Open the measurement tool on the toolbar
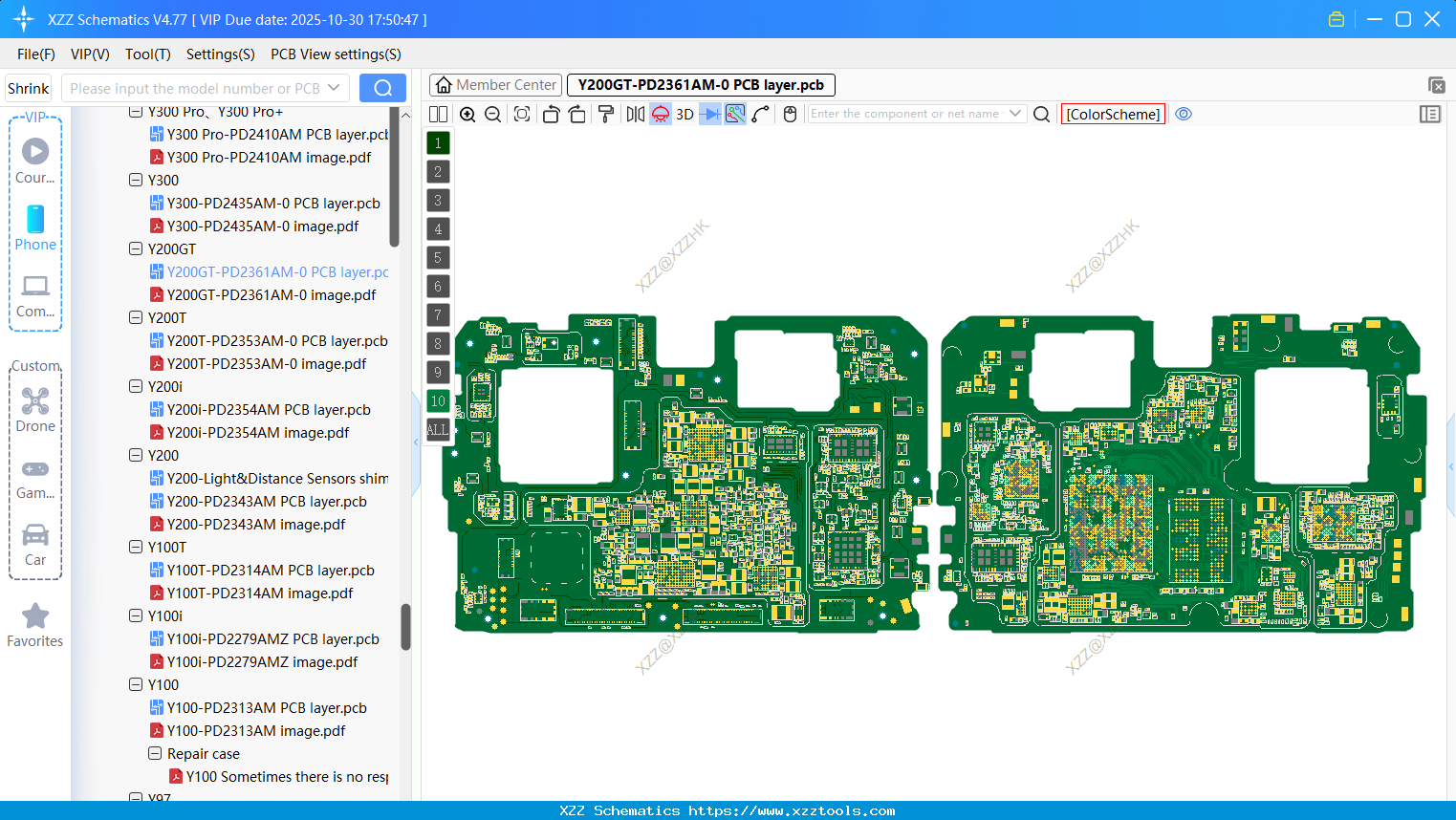The image size is (1456, 820). point(734,114)
